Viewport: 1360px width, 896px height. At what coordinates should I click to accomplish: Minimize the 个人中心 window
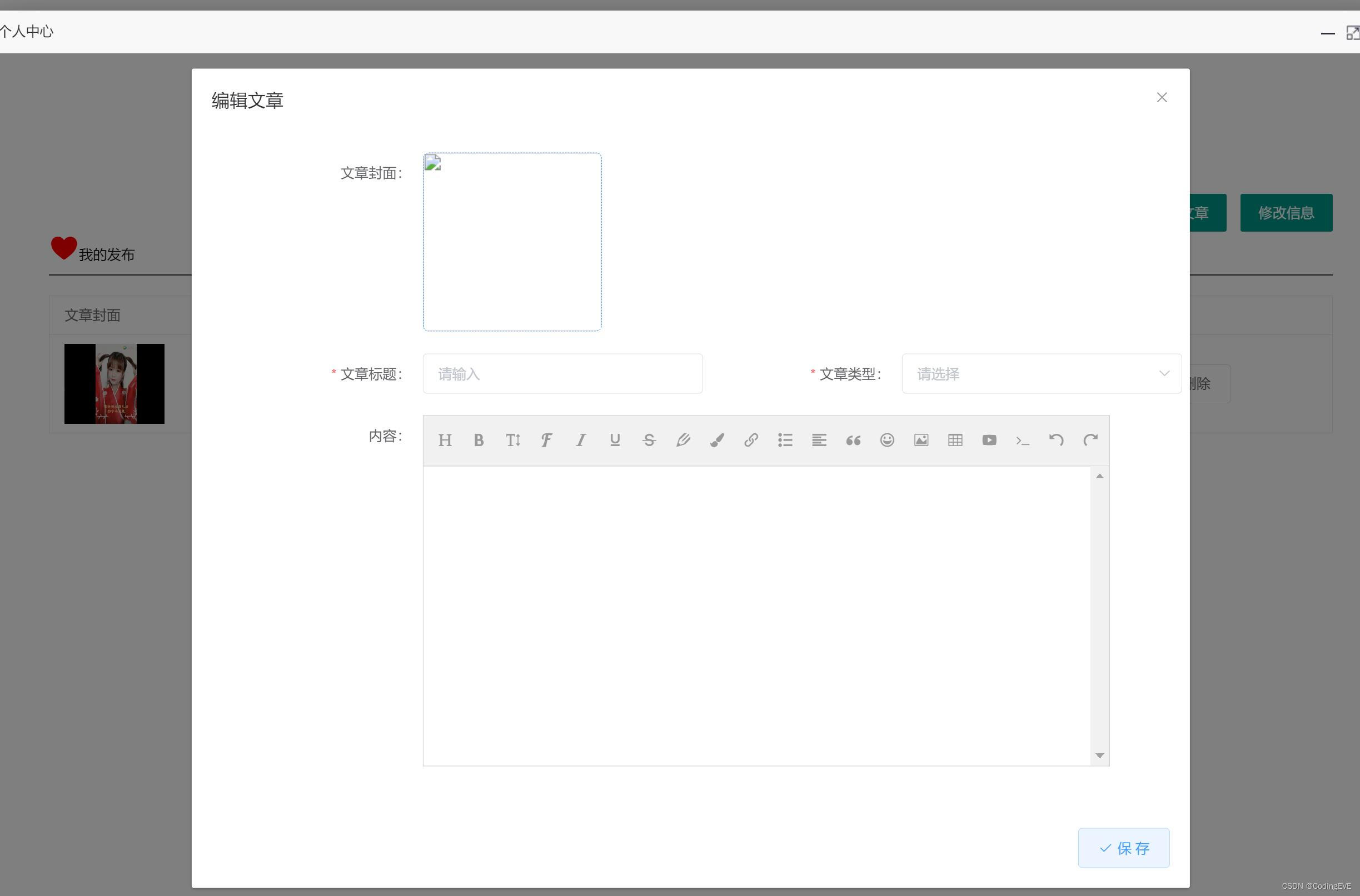(x=1327, y=34)
